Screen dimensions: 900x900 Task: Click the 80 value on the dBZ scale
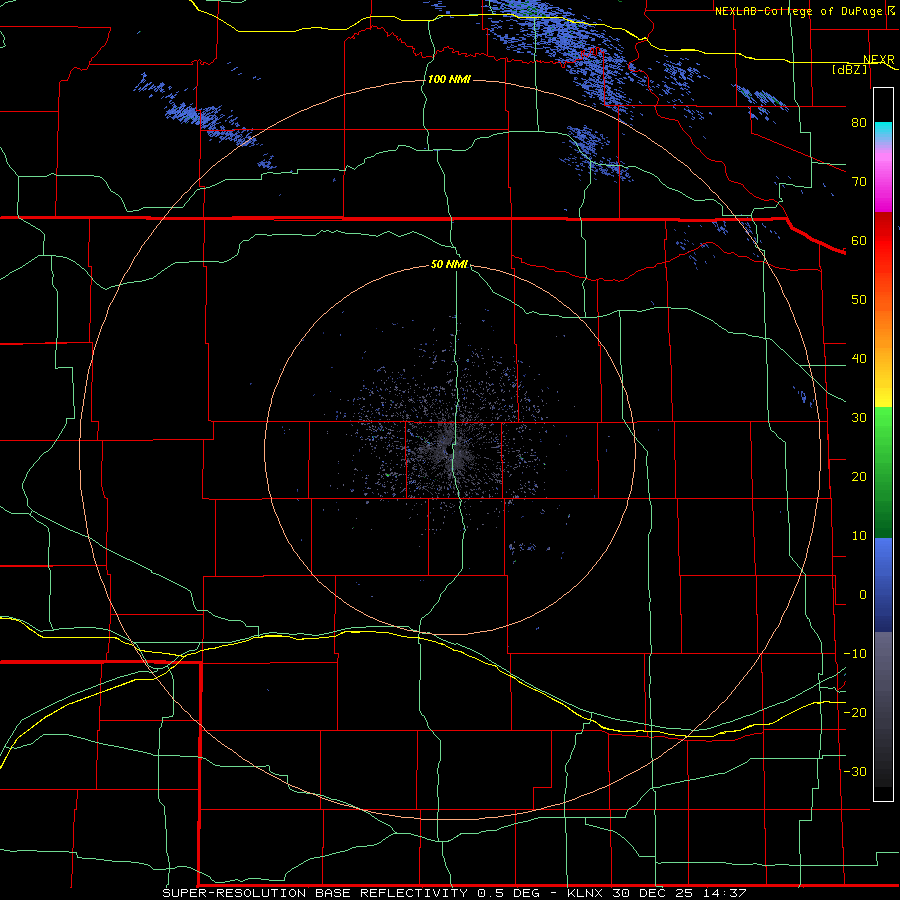(x=859, y=123)
